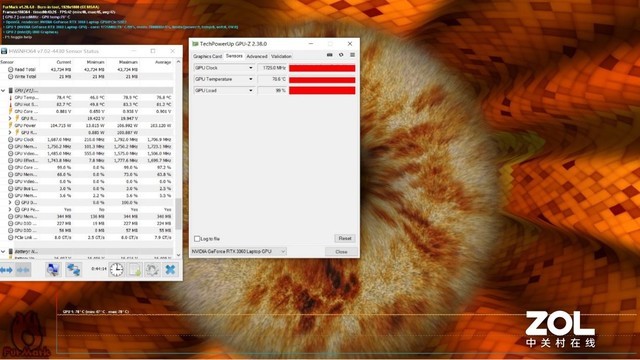The image size is (640, 360).
Task: Click the 104.715 W current power value
Action: point(61,125)
